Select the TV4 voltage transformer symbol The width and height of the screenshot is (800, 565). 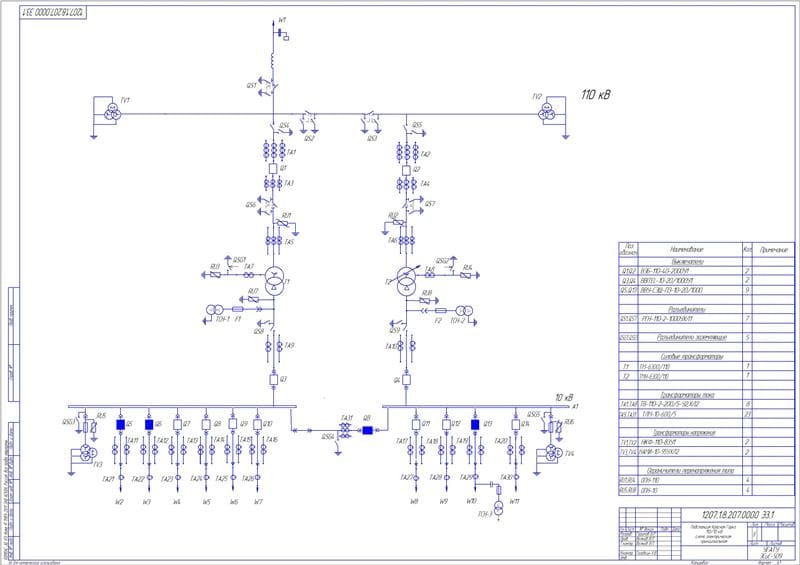point(553,452)
